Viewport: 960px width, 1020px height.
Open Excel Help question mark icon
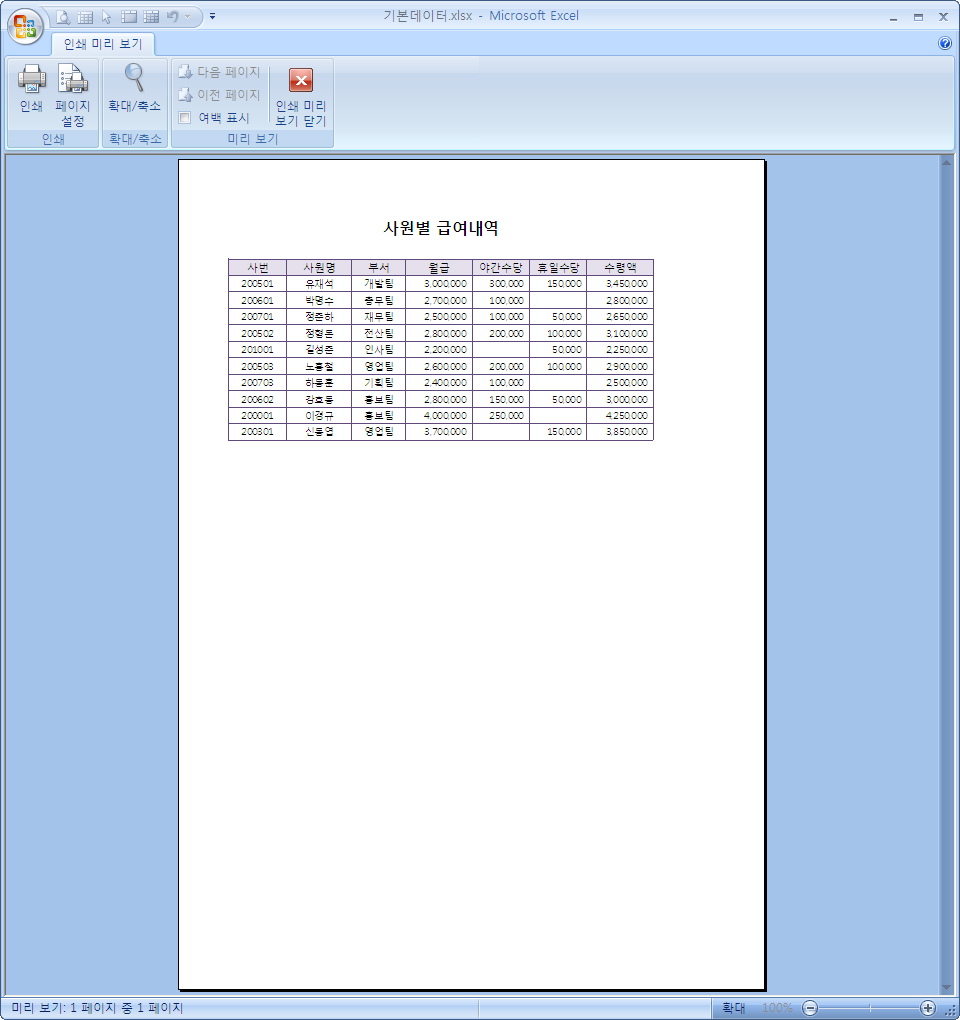click(x=945, y=43)
